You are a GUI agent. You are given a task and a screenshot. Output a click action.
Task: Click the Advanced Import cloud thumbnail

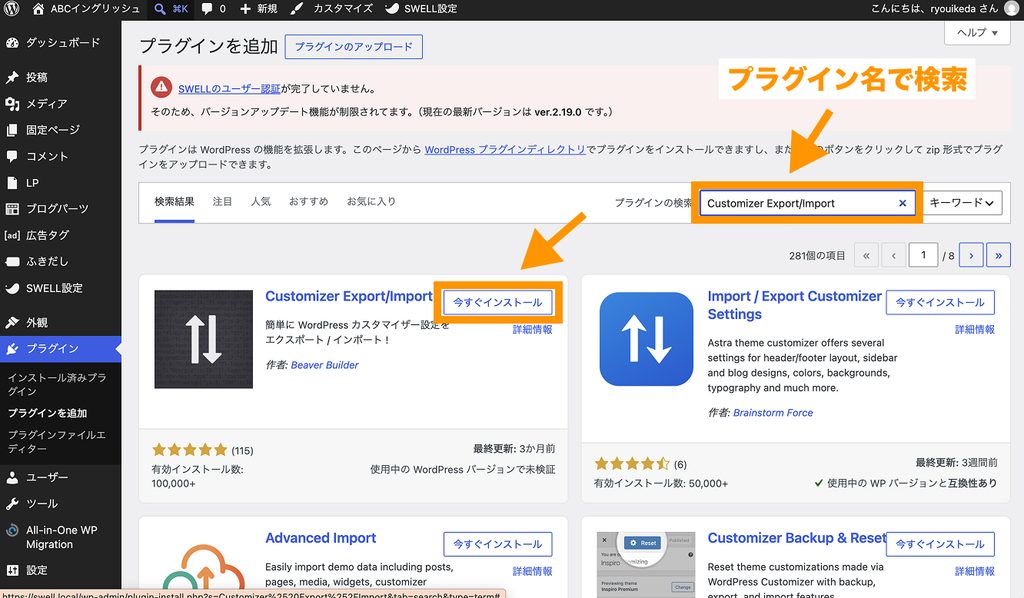click(204, 569)
